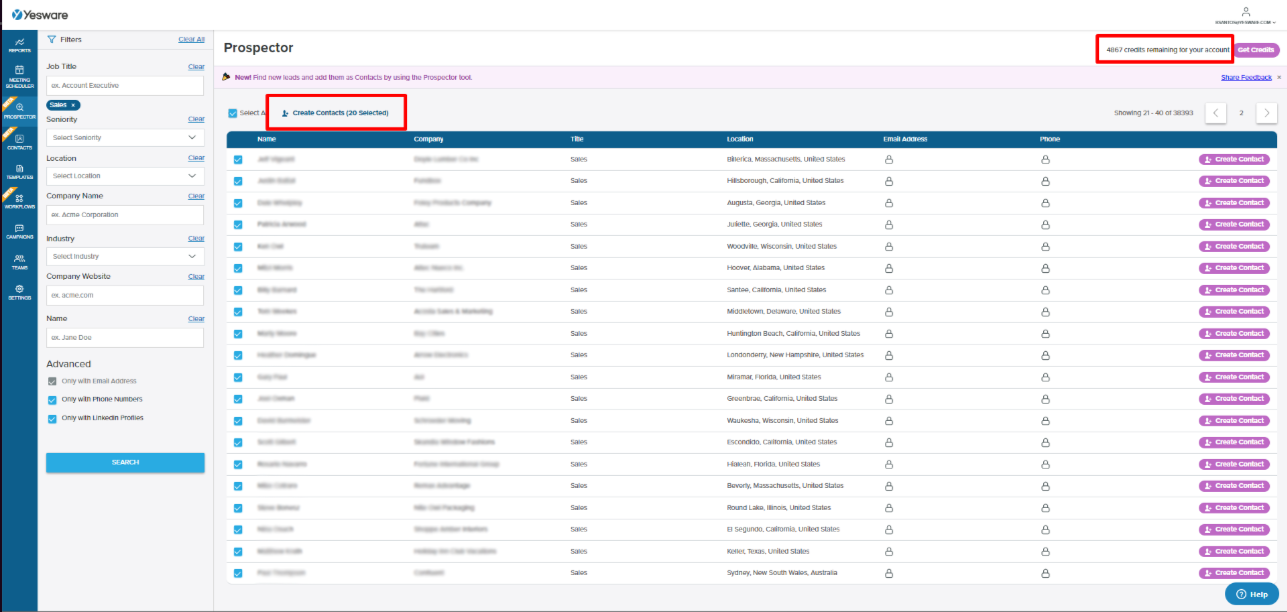Click phone lock icon in Hoover, Alabama row

click(x=1045, y=268)
